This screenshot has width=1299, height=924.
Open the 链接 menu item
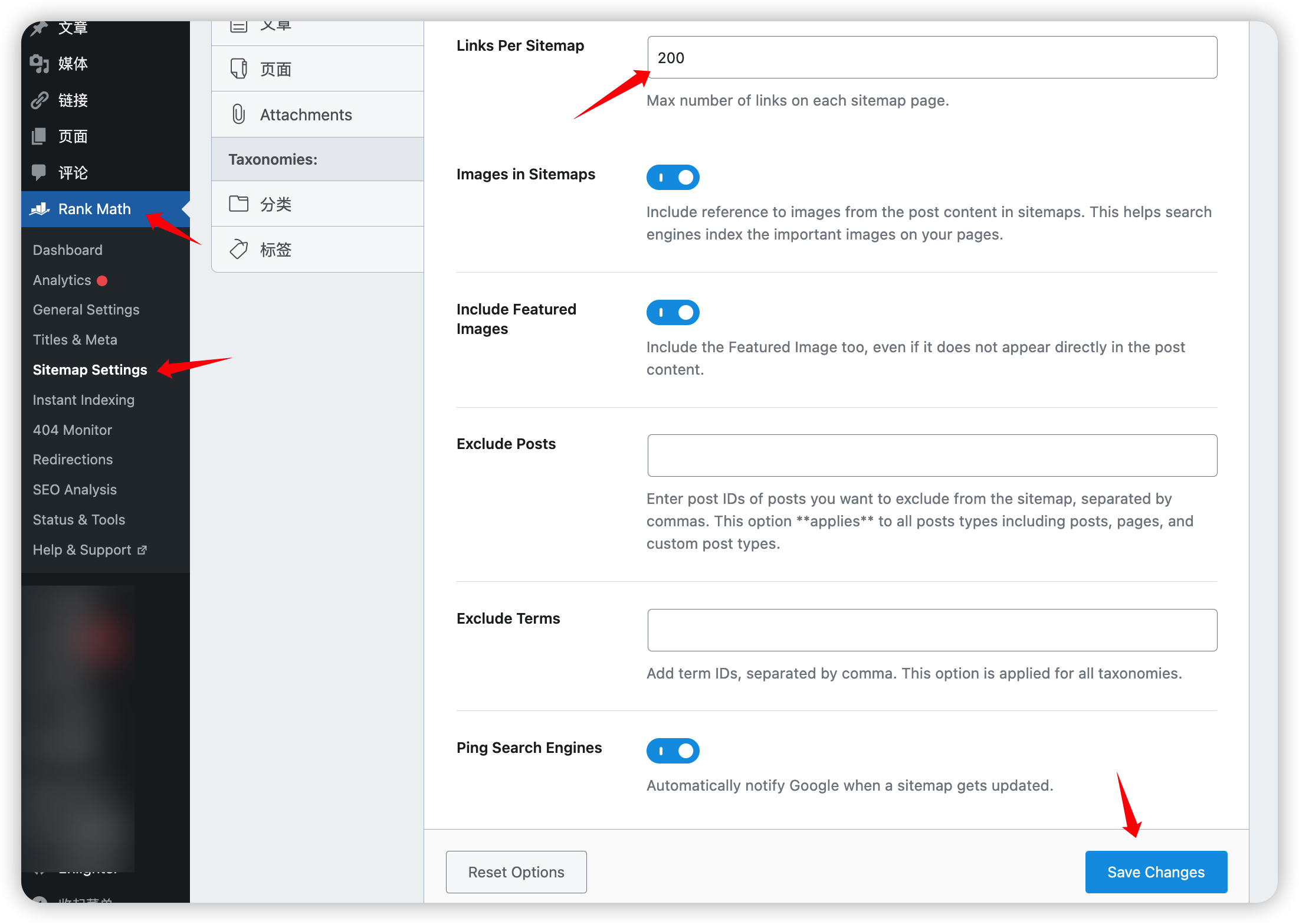click(106, 100)
